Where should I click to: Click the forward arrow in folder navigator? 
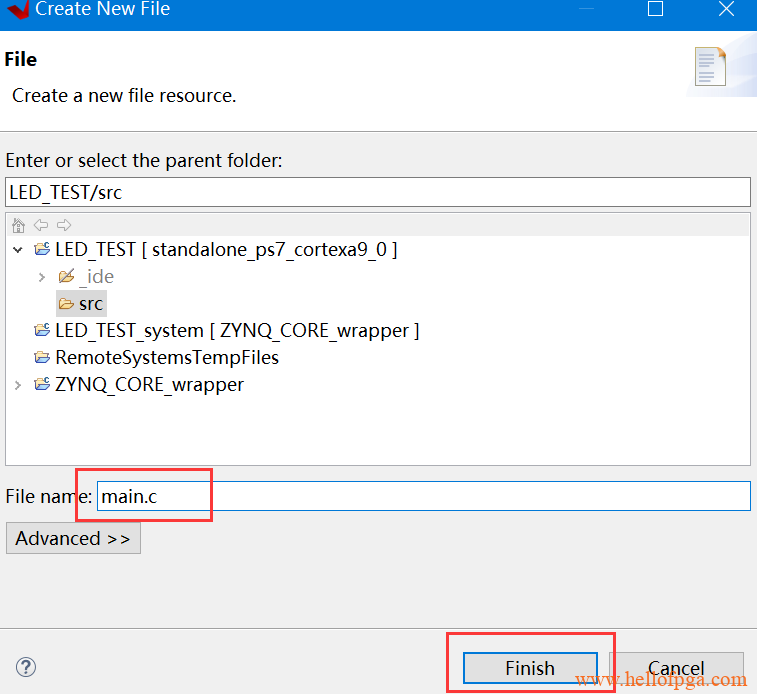coord(64,225)
